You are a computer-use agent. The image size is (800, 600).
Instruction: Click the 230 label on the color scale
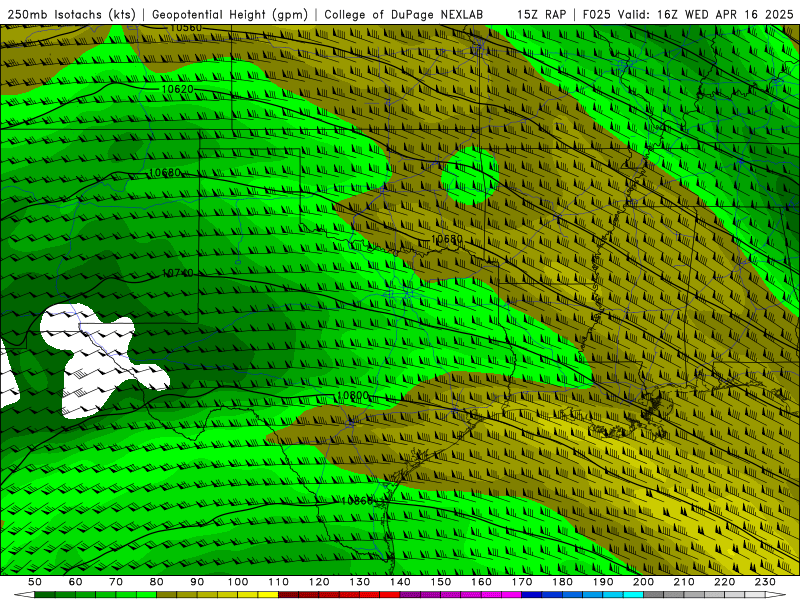pos(765,582)
